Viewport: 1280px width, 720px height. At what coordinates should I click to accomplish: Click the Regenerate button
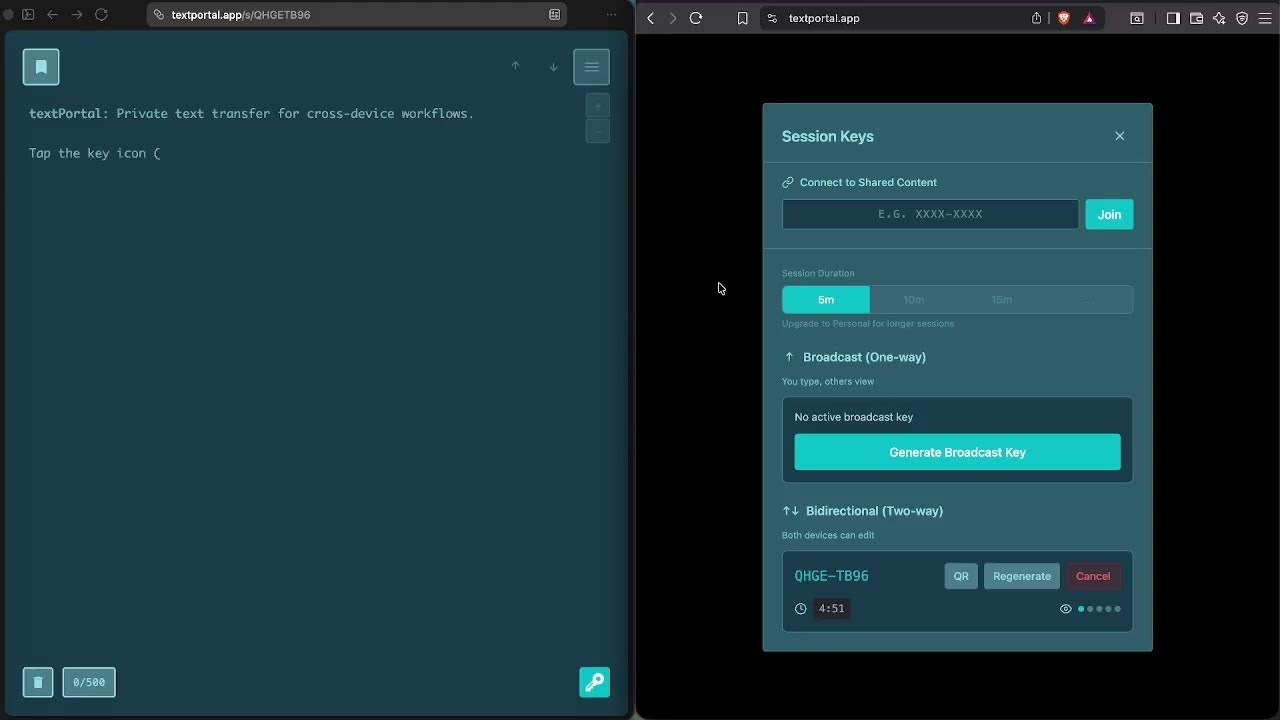point(1022,576)
